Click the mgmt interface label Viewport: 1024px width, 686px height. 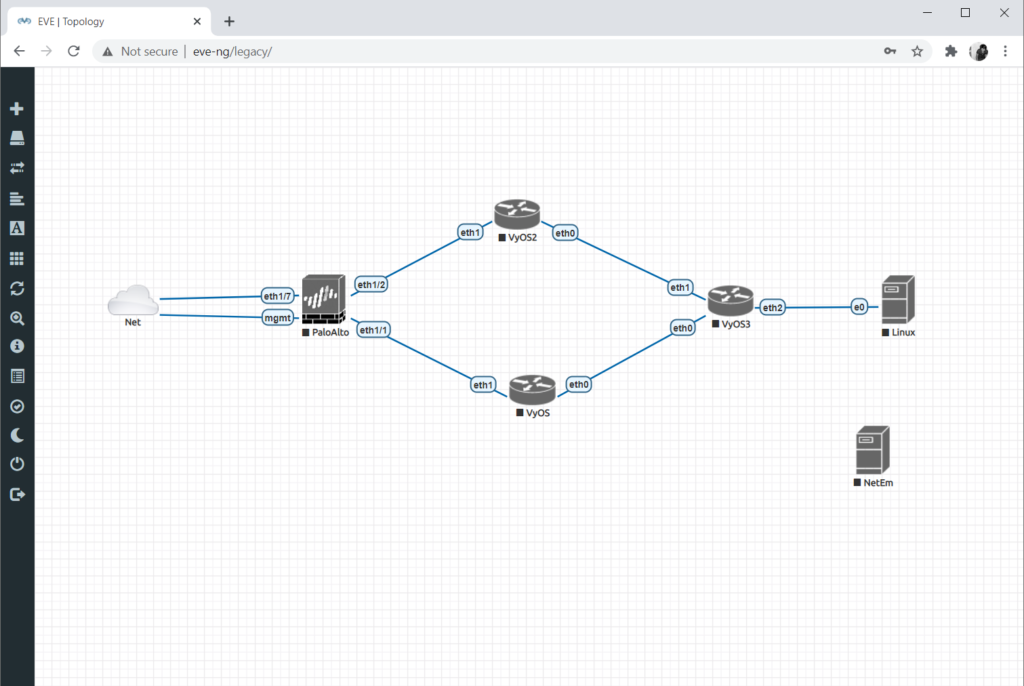pyautogui.click(x=278, y=318)
